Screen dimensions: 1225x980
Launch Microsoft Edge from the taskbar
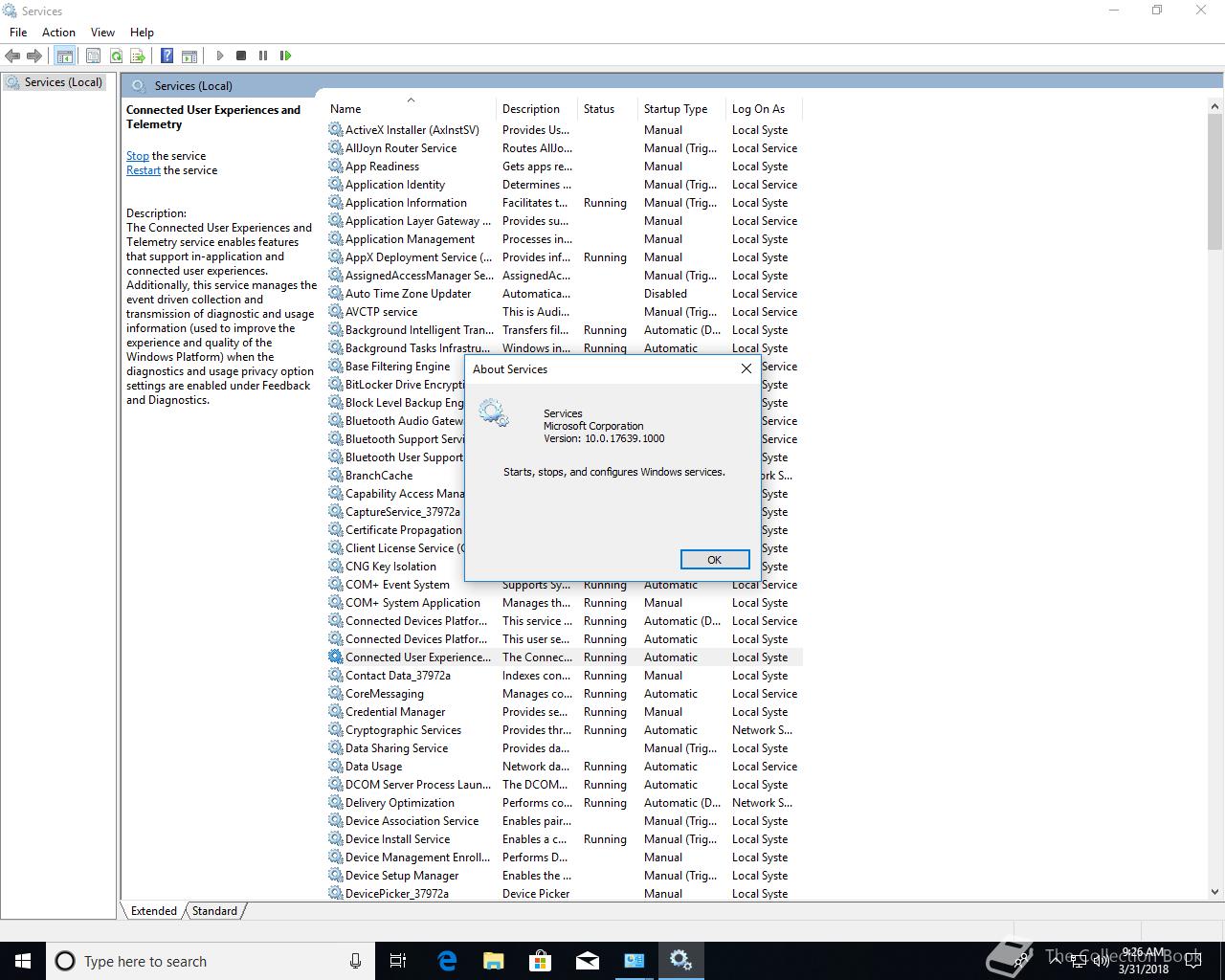(x=447, y=961)
